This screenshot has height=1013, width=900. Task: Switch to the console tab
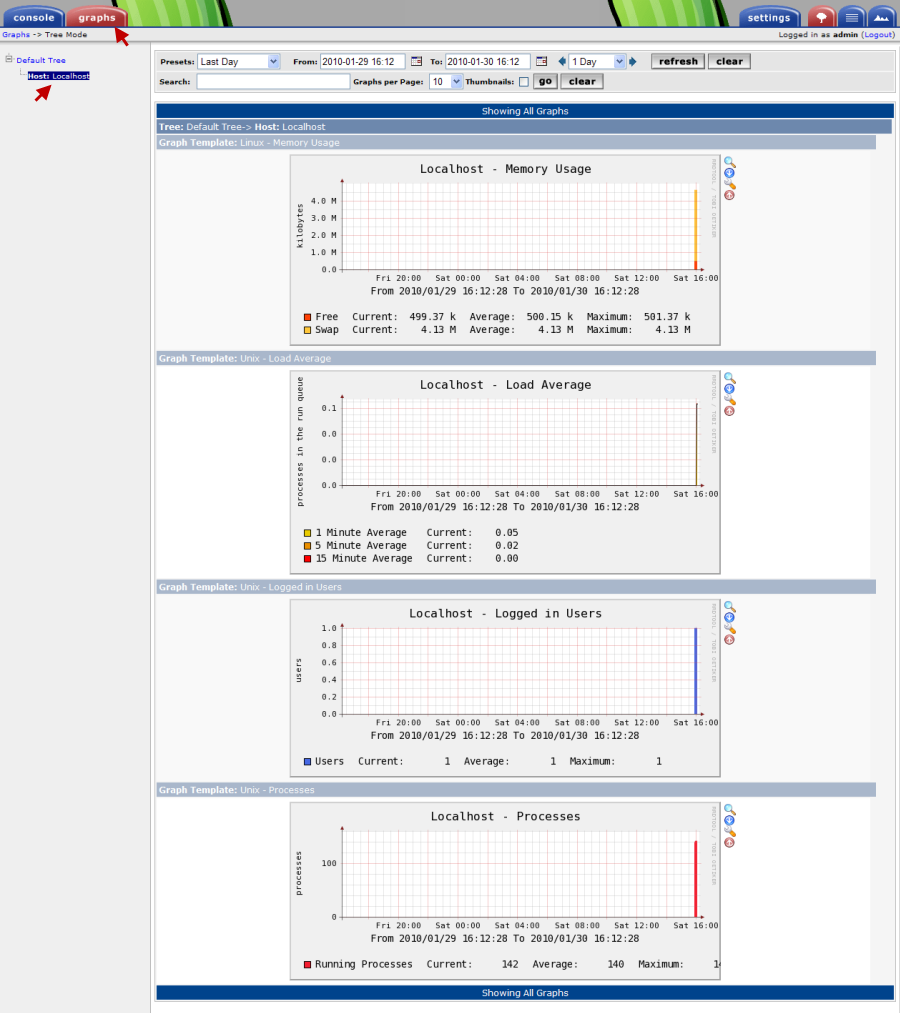[x=33, y=16]
